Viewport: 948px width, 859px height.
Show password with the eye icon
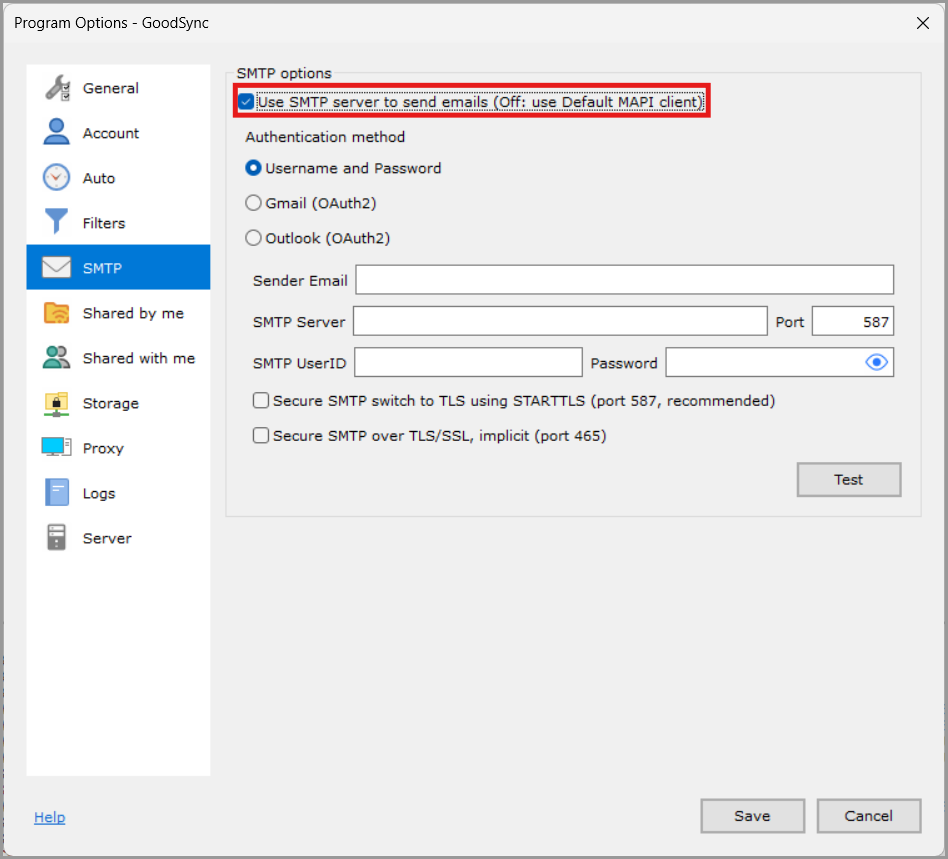(x=876, y=362)
